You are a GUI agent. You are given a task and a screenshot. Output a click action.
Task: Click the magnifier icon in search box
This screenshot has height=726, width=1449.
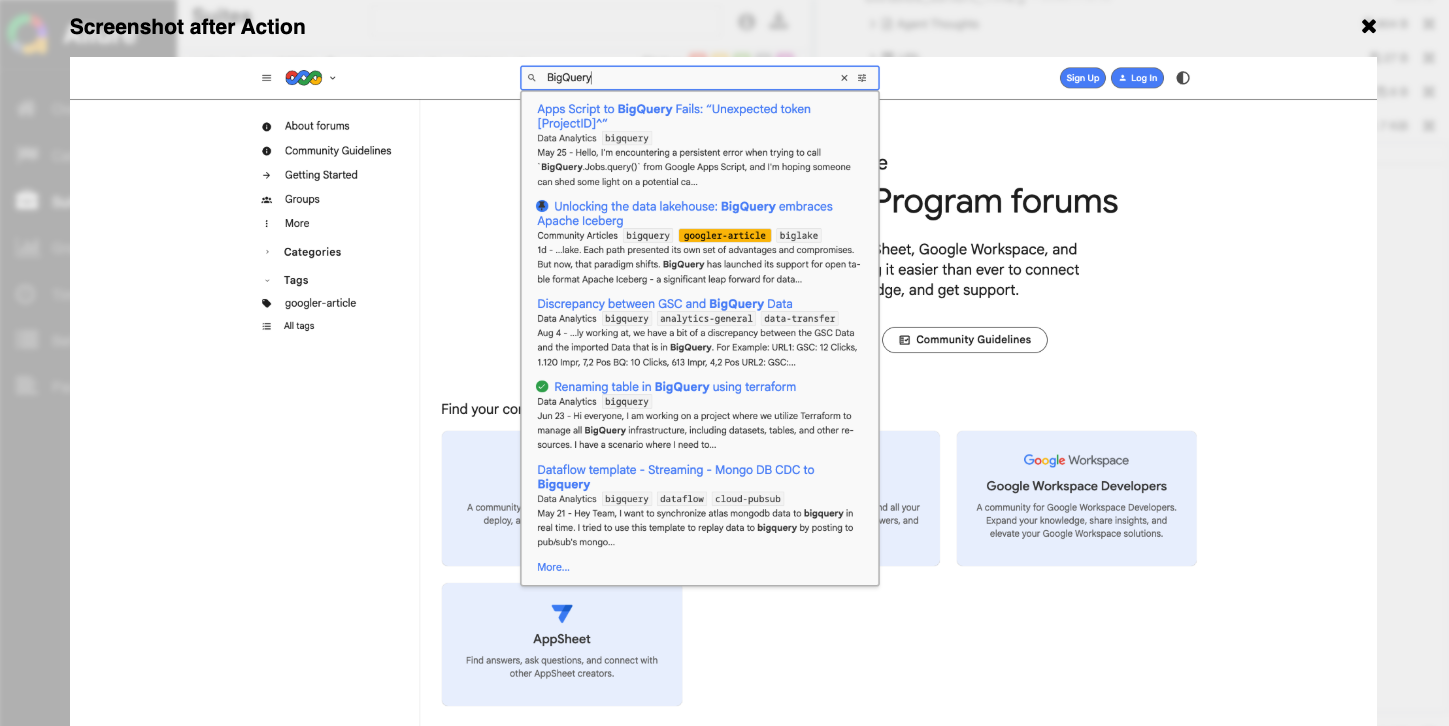tap(532, 78)
